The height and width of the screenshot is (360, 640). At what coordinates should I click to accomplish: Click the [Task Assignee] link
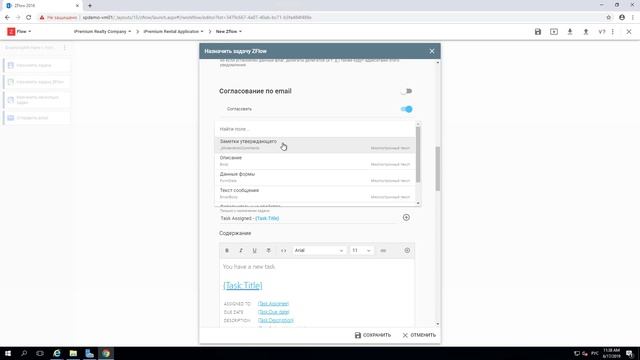point(273,304)
